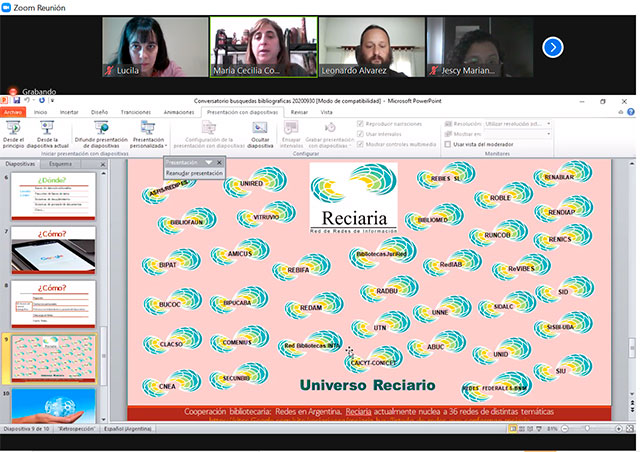This screenshot has width=640, height=452.
Task: Toggle Reproducir narraciones checkbox
Action: click(360, 123)
